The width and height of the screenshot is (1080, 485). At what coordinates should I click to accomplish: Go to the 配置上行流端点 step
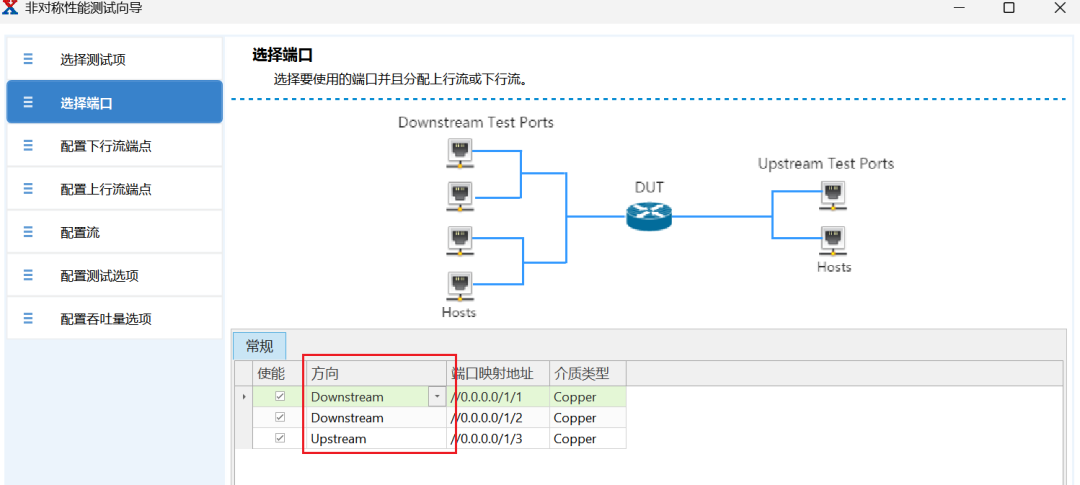(x=106, y=189)
